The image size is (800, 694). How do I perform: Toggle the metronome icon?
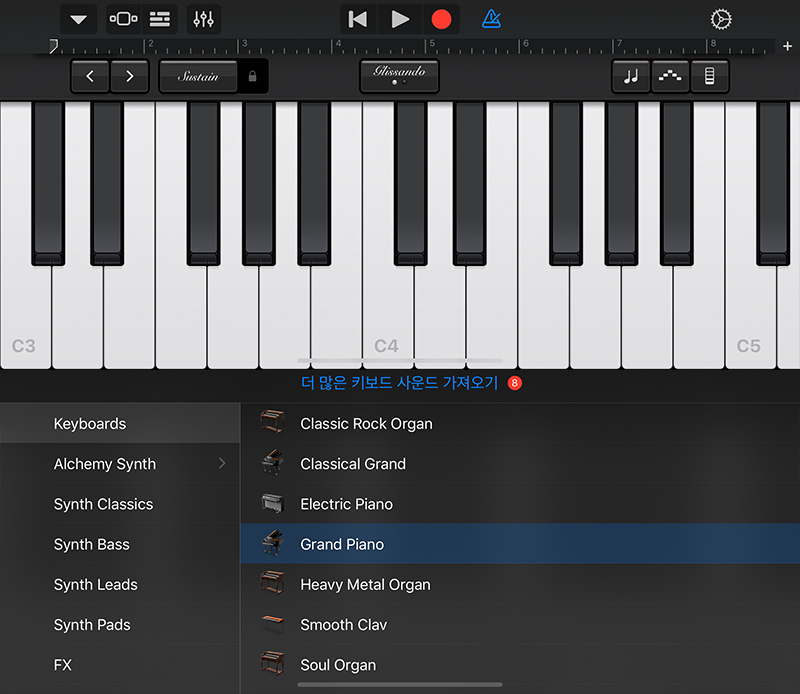pos(491,19)
